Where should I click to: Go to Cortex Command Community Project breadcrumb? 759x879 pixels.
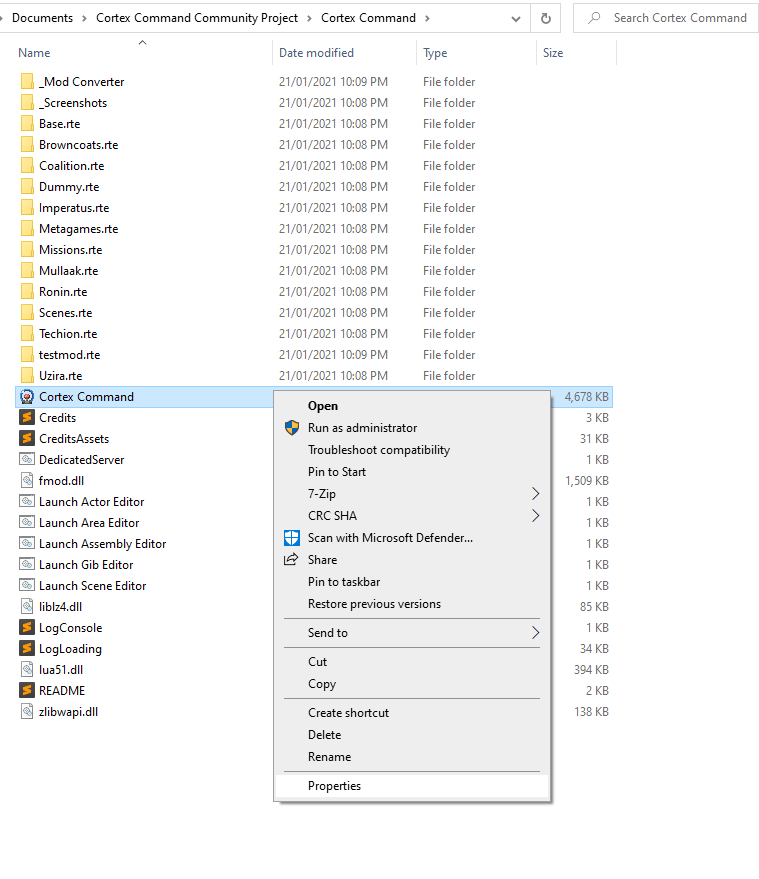[x=197, y=18]
